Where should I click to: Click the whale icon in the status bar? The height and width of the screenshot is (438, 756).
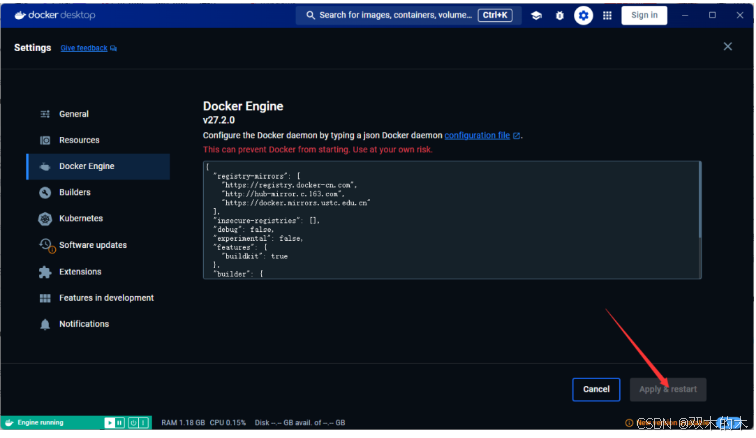click(9, 423)
